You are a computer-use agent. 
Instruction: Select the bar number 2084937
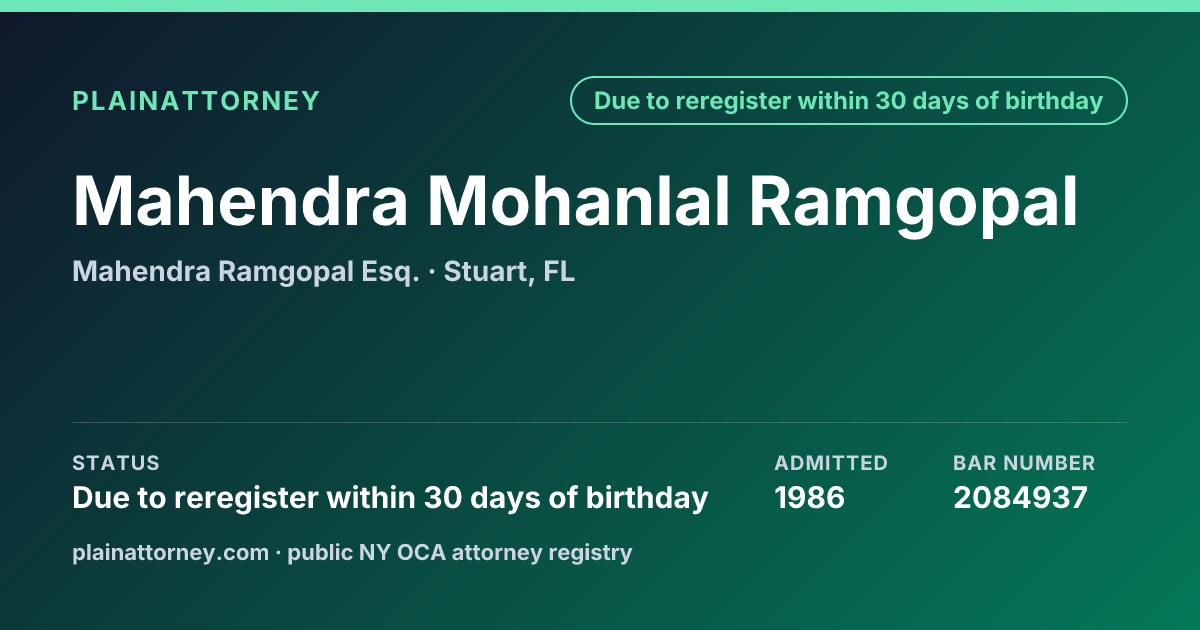coord(1020,498)
